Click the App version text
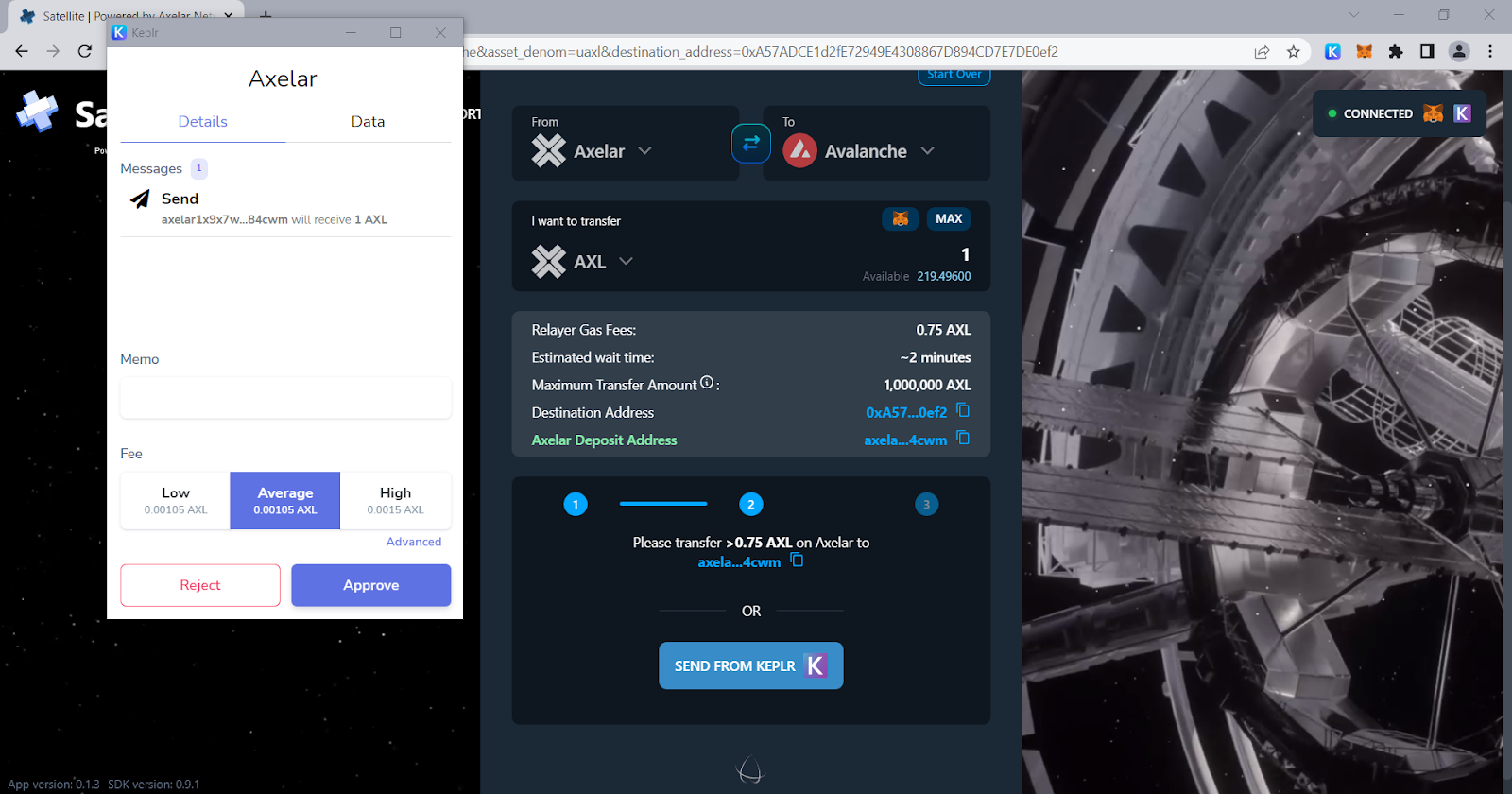1512x794 pixels. [x=55, y=785]
